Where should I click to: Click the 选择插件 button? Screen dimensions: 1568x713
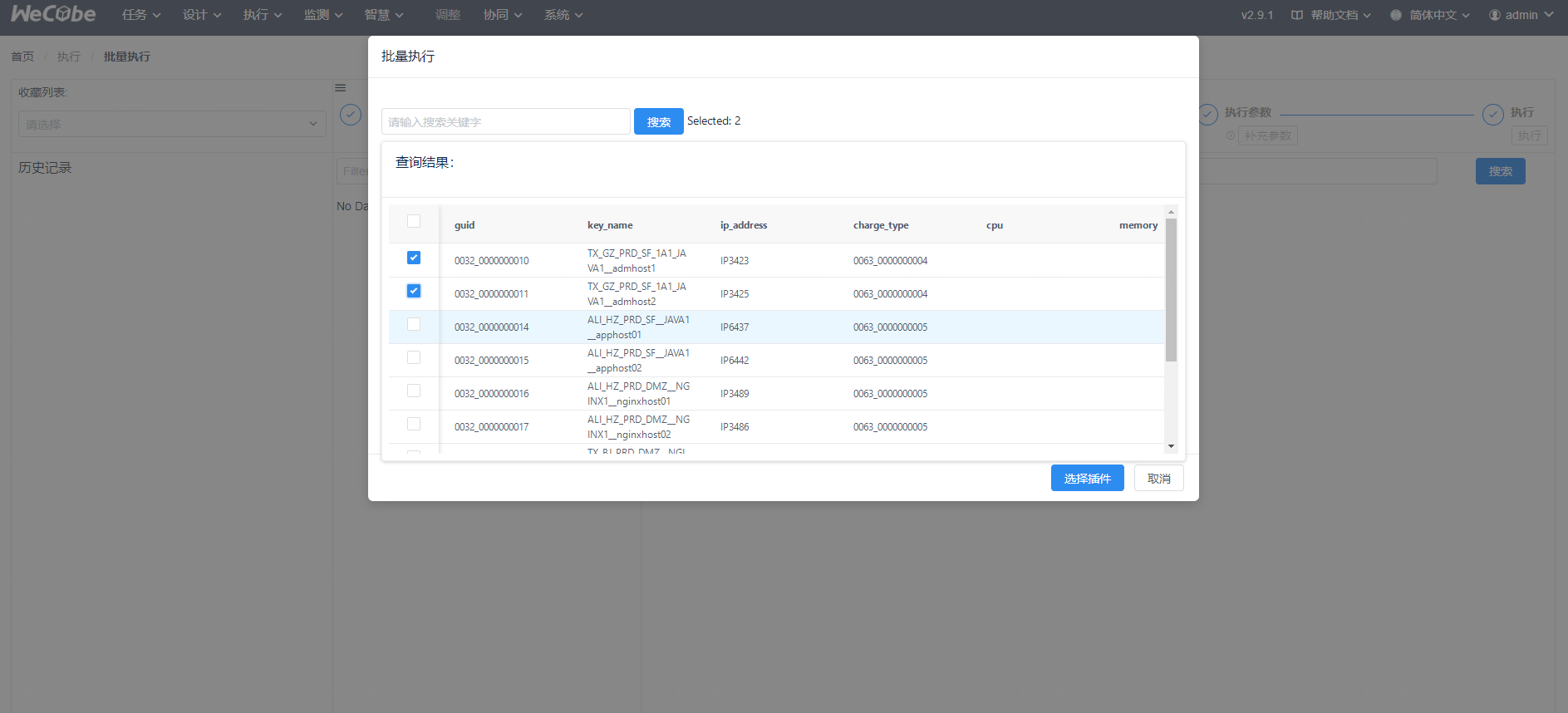[x=1087, y=478]
